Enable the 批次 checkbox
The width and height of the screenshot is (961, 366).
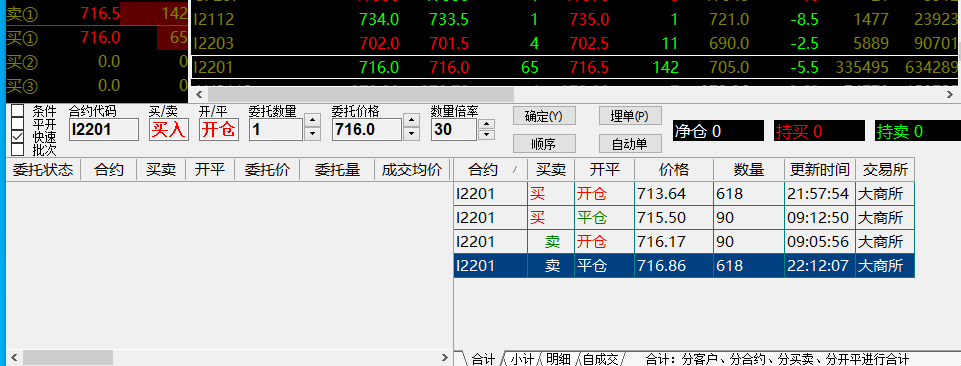pyautogui.click(x=18, y=149)
